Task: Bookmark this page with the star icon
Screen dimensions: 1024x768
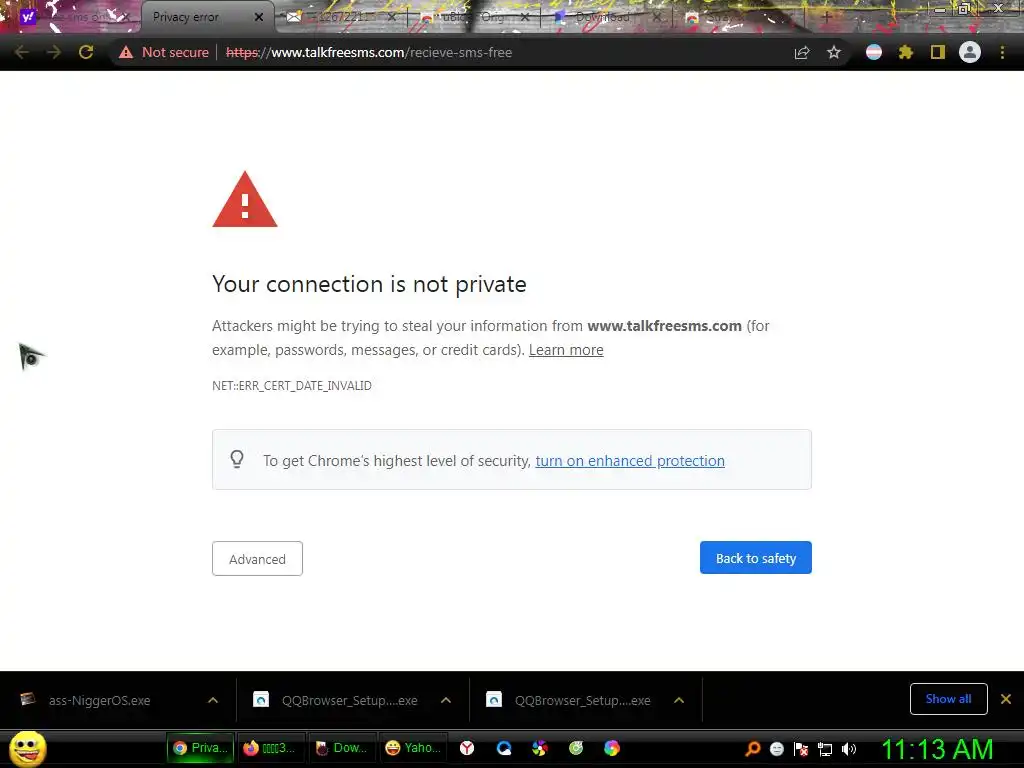Action: 834,52
